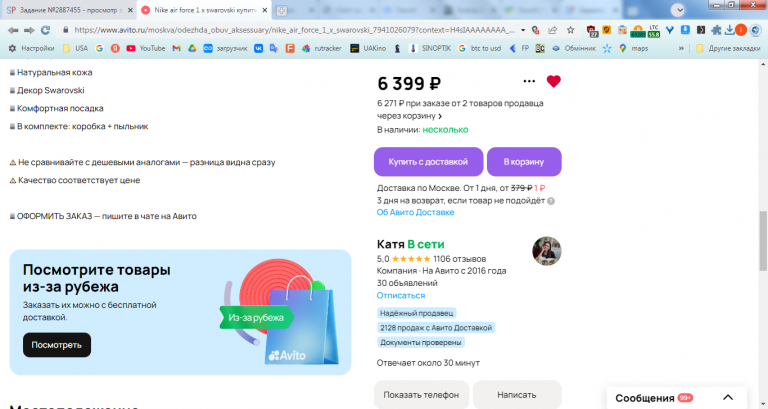Viewport: 768px width, 409px height.
Task: Click the address bar URL field
Action: click(294, 30)
